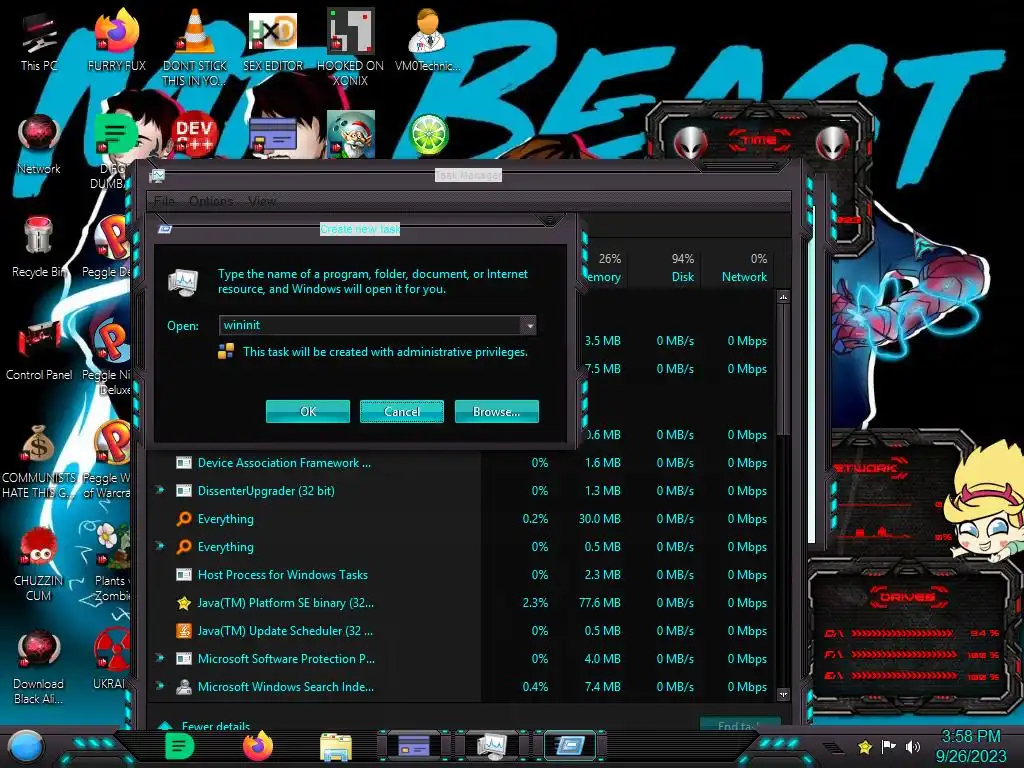Click OK in Create new task dialog
1024x768 pixels.
308,411
